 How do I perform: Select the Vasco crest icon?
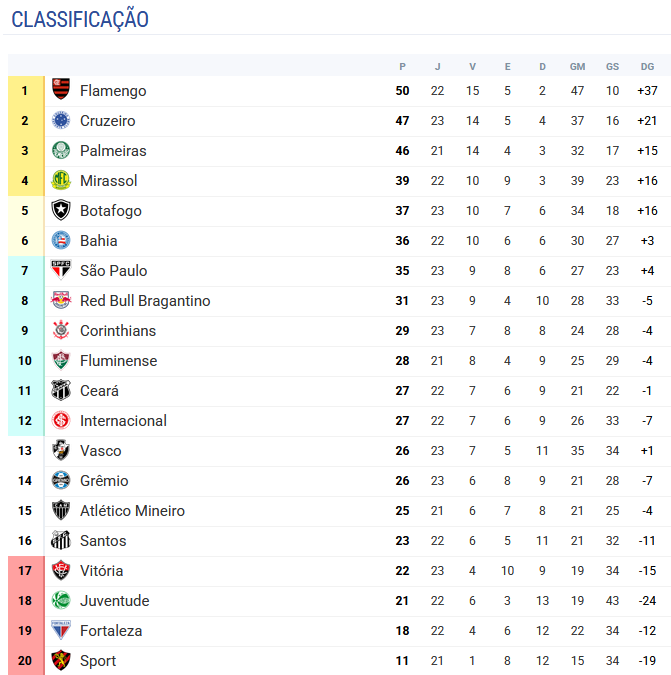click(x=62, y=451)
